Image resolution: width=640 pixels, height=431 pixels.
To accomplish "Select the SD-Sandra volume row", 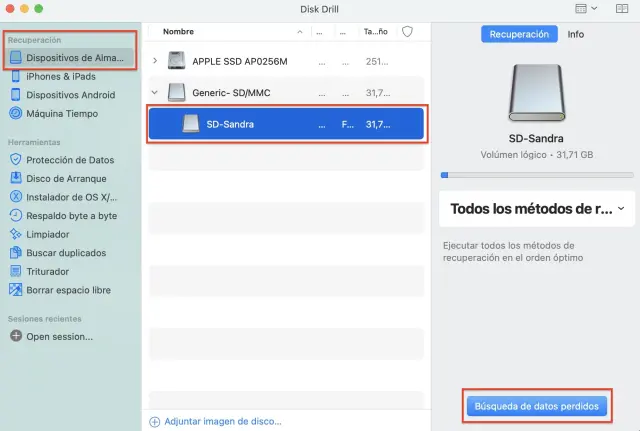I will 287,125.
